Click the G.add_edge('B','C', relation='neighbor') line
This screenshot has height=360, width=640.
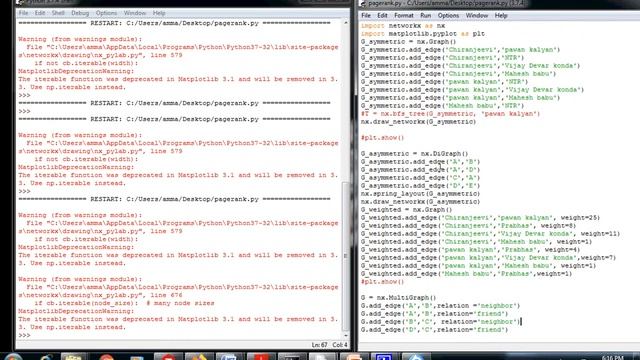pyautogui.click(x=440, y=322)
